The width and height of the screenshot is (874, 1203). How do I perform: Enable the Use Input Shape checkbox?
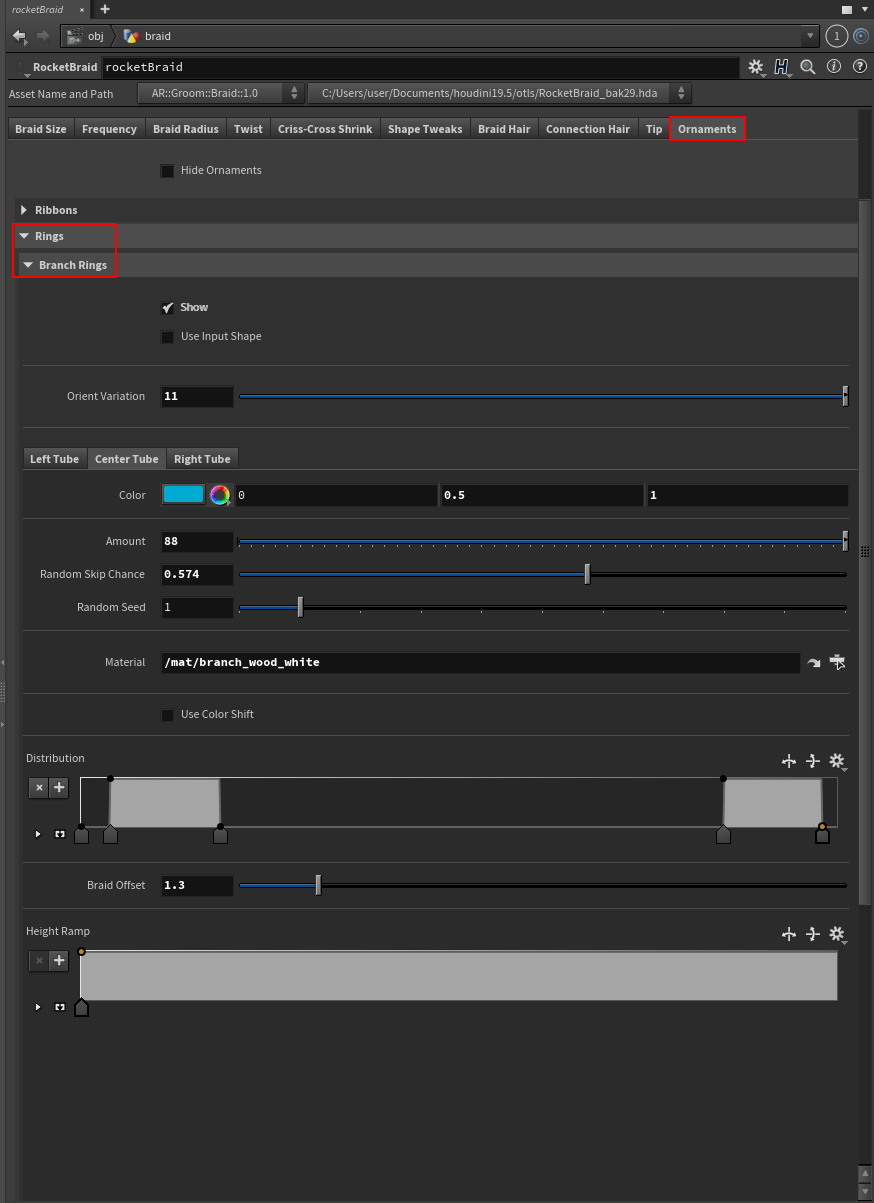point(167,337)
